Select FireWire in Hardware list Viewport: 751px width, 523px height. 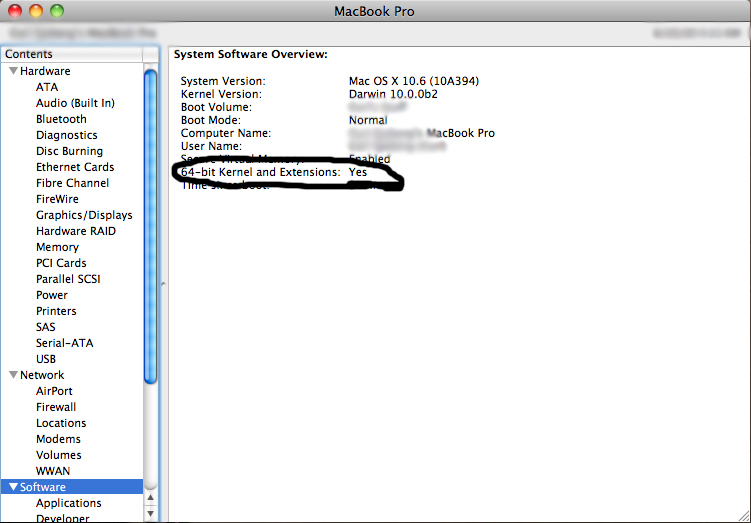click(x=57, y=199)
